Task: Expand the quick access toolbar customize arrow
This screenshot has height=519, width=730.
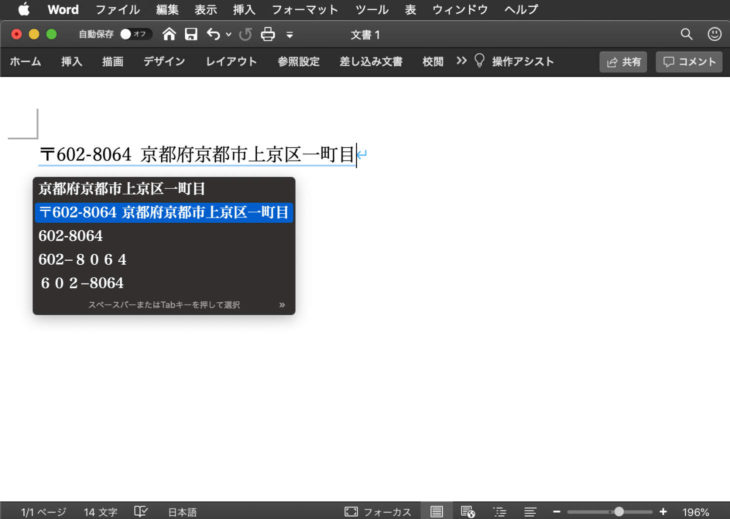Action: click(289, 35)
